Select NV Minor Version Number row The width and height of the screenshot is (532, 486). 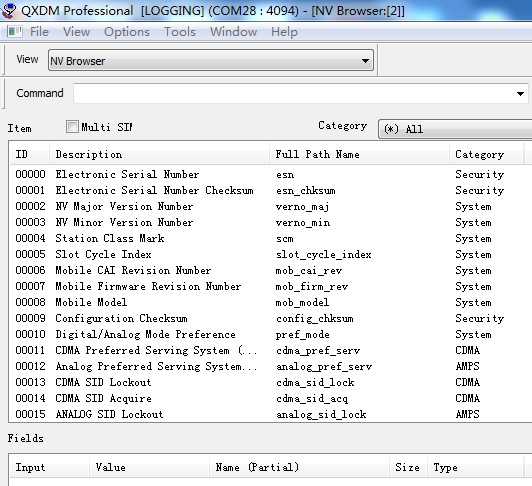coord(270,222)
